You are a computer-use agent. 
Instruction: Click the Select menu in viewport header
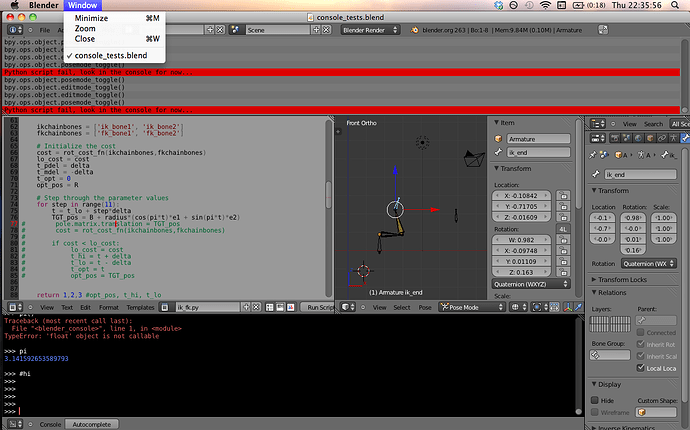pyautogui.click(x=402, y=307)
